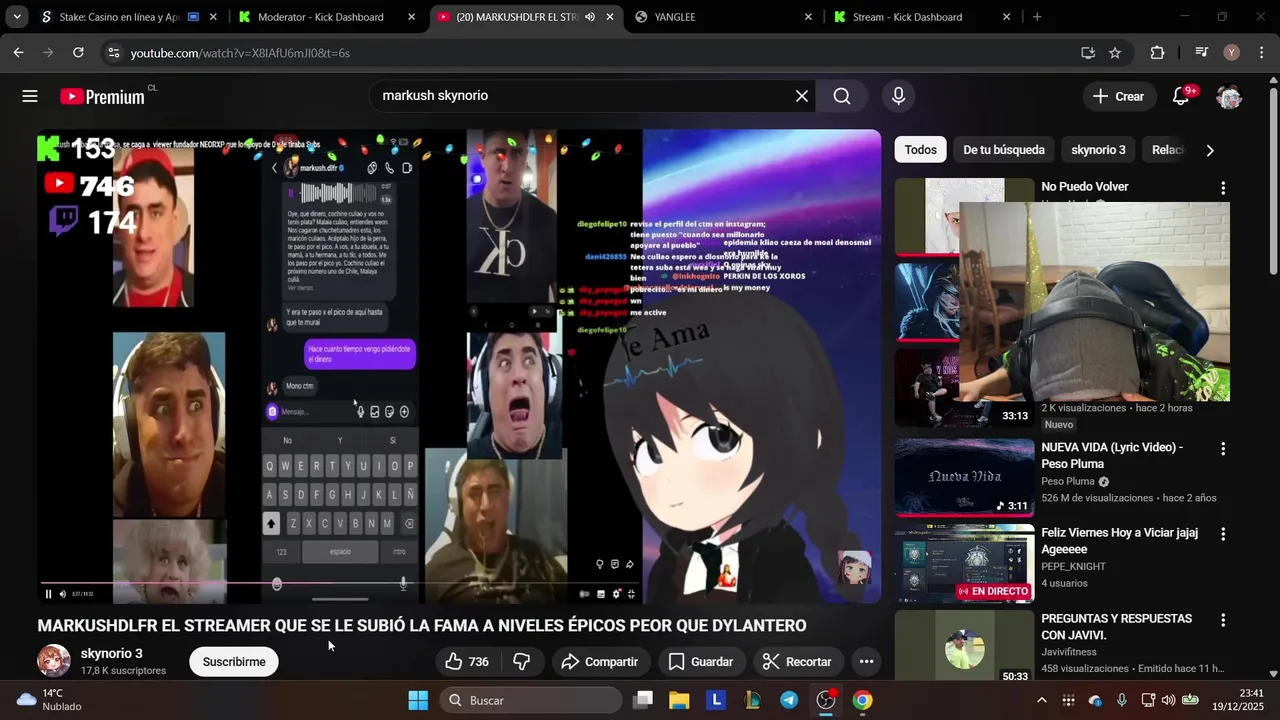Open Chrome profile menu Y
This screenshot has height=720, width=1280.
[1232, 53]
